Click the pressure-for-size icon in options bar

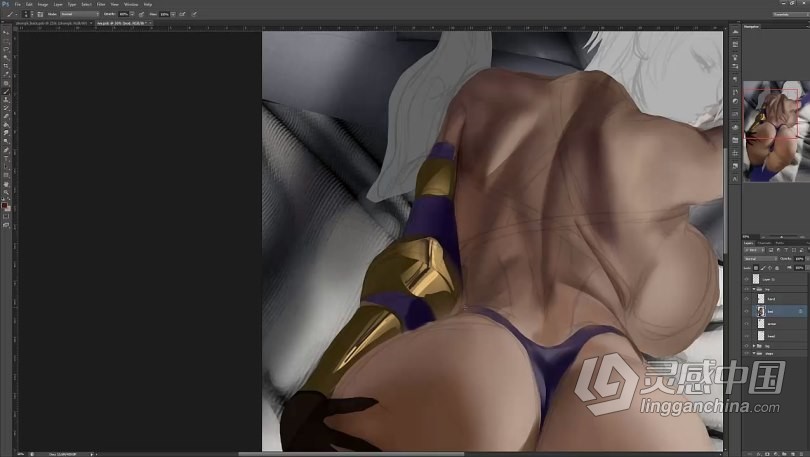[194, 14]
